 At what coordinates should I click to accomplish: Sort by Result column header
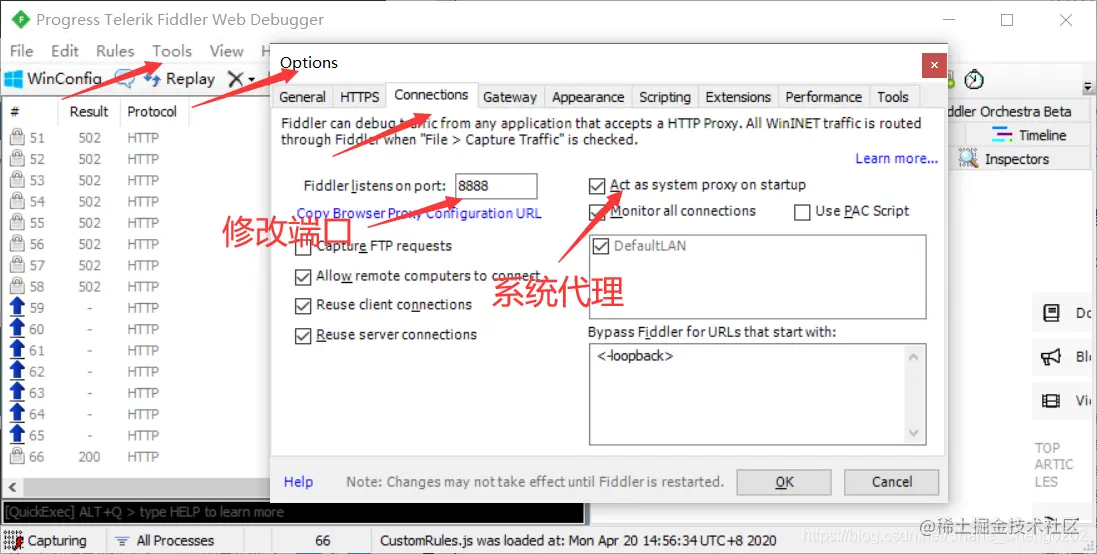(x=89, y=111)
